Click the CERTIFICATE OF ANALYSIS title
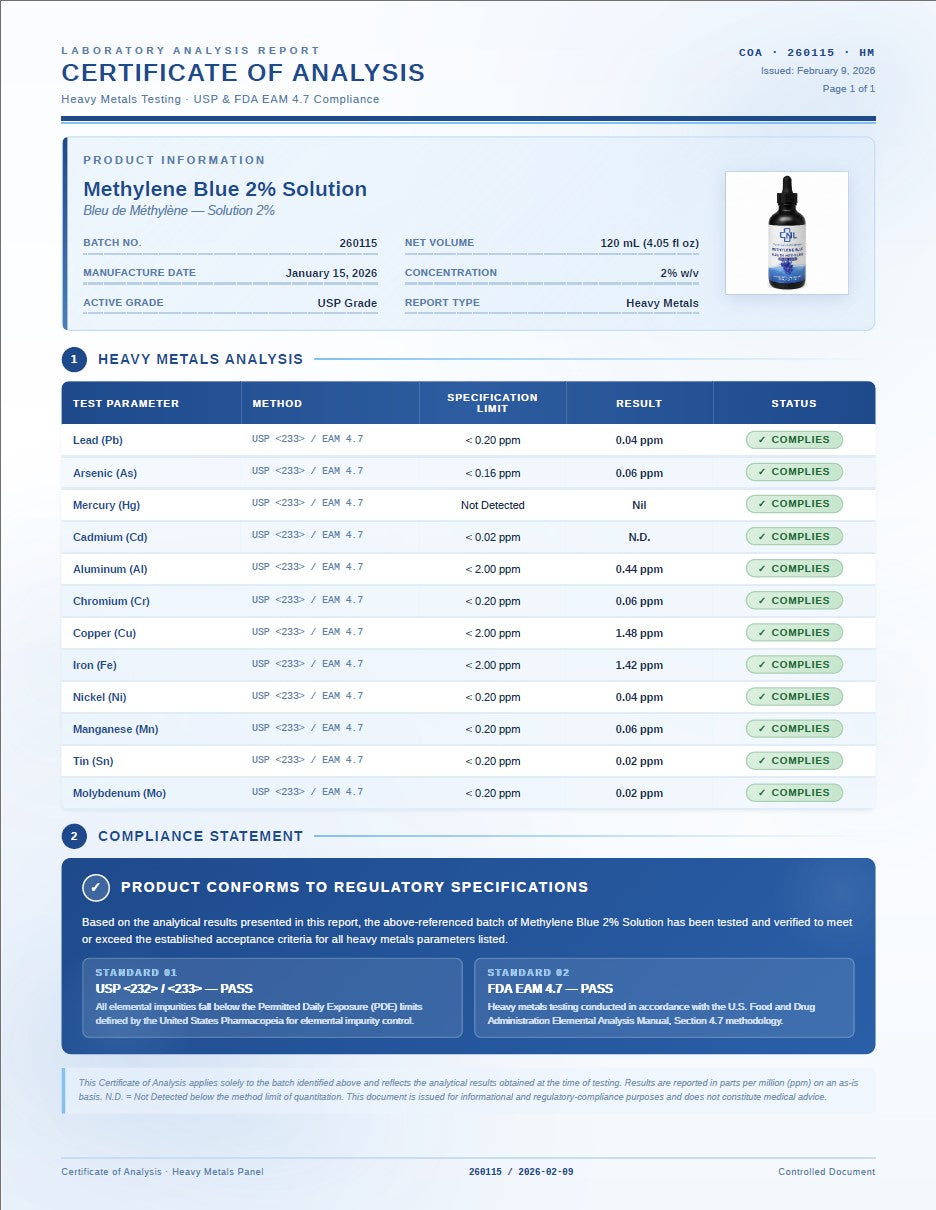This screenshot has width=936, height=1210. pos(243,73)
